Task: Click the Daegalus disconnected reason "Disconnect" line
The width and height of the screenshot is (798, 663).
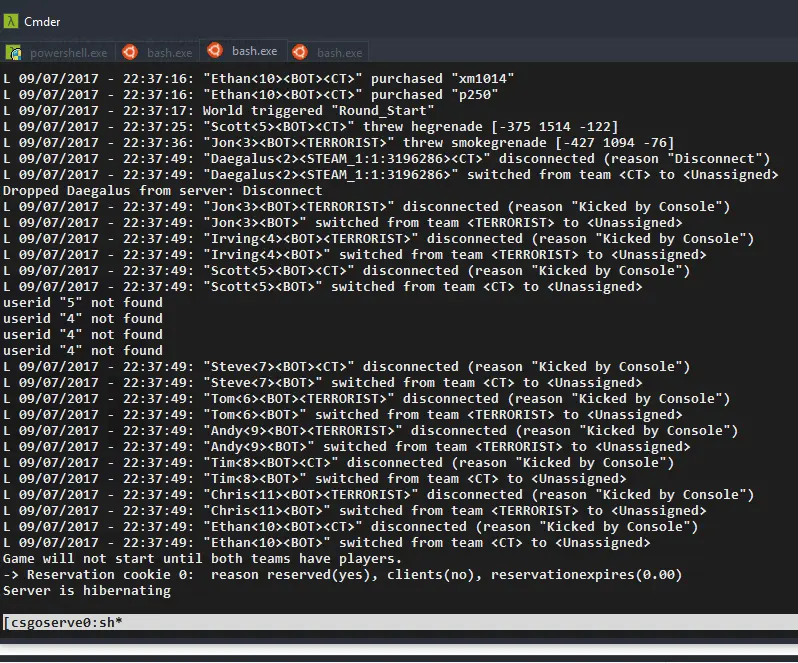Action: point(387,159)
